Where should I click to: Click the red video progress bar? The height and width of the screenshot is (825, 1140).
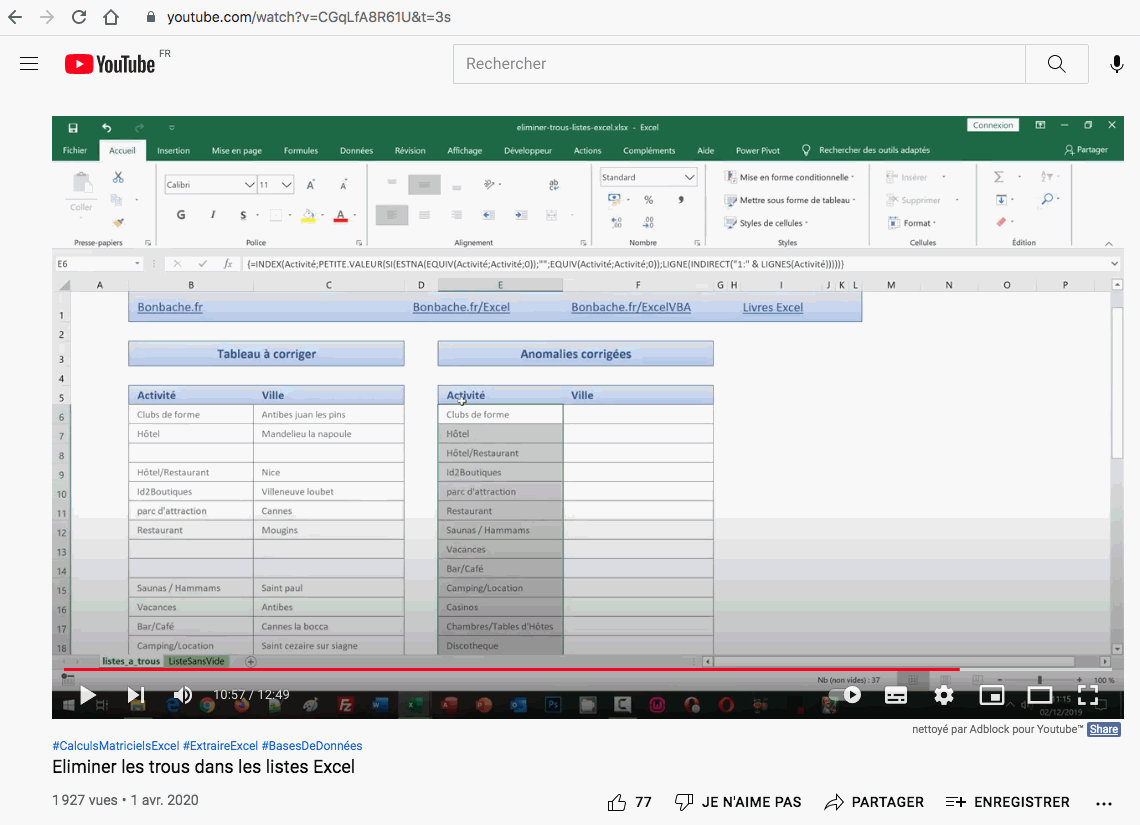coord(500,669)
